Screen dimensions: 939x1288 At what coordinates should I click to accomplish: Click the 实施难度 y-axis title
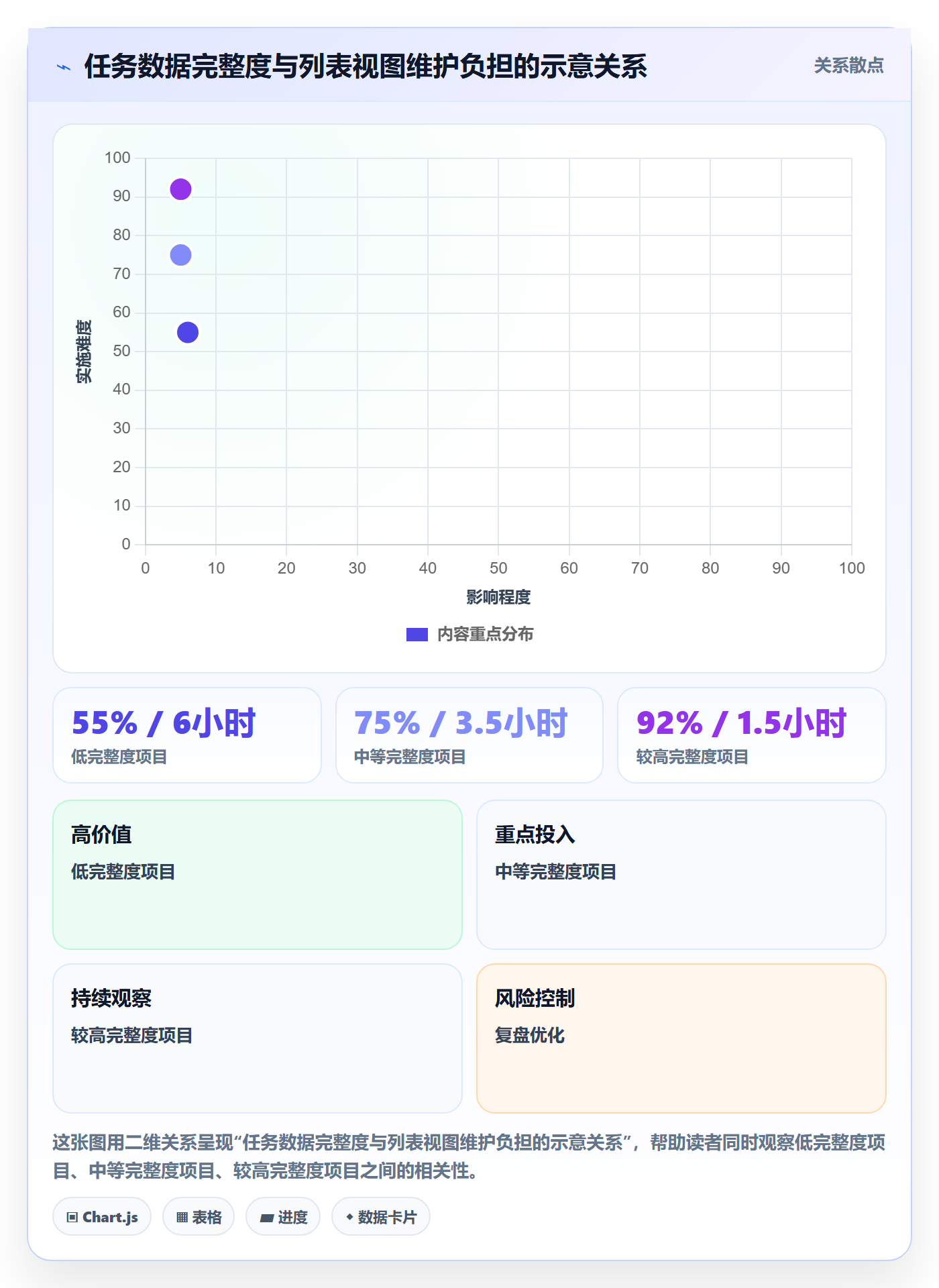pyautogui.click(x=84, y=352)
